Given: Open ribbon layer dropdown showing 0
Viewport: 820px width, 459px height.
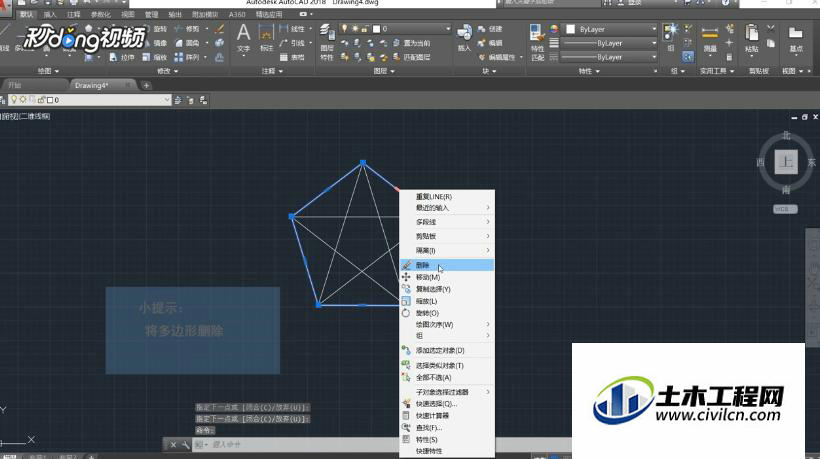Looking at the screenshot, I should (x=395, y=29).
